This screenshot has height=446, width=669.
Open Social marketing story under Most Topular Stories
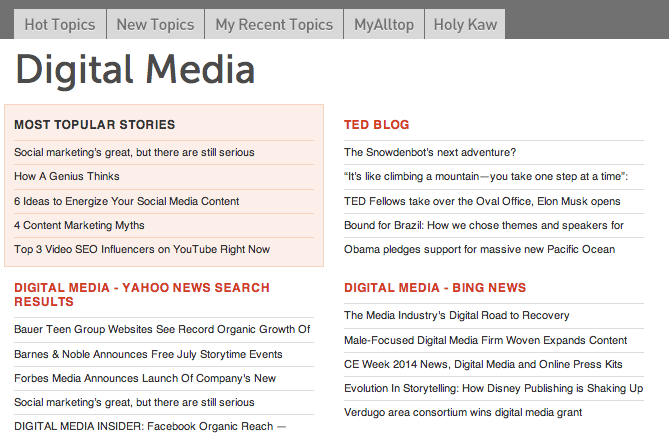pos(134,152)
